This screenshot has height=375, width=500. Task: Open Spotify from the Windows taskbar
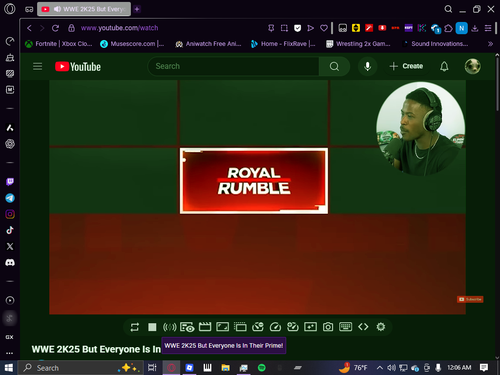point(262,368)
